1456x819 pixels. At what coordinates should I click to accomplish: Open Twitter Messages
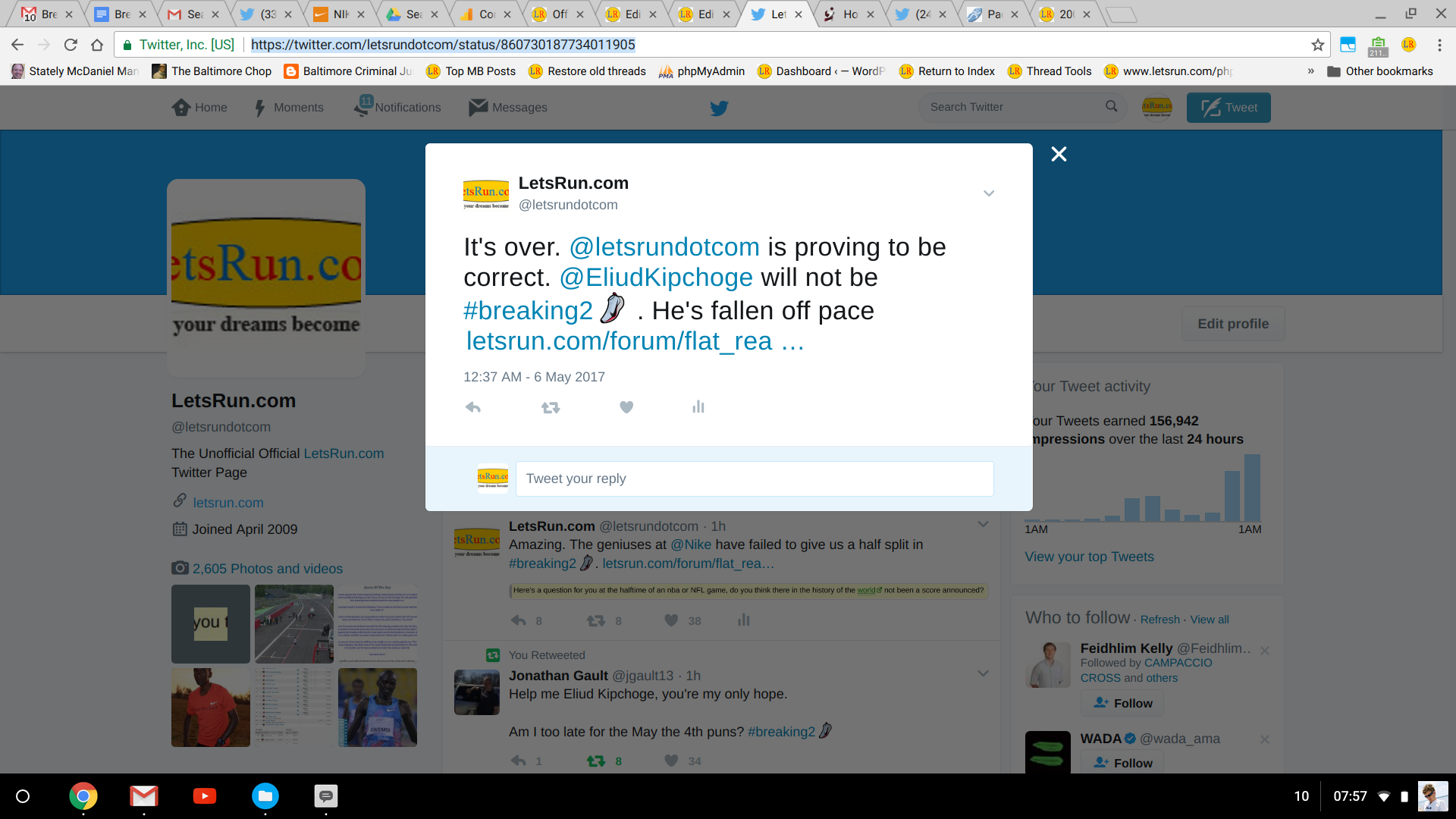click(x=508, y=108)
